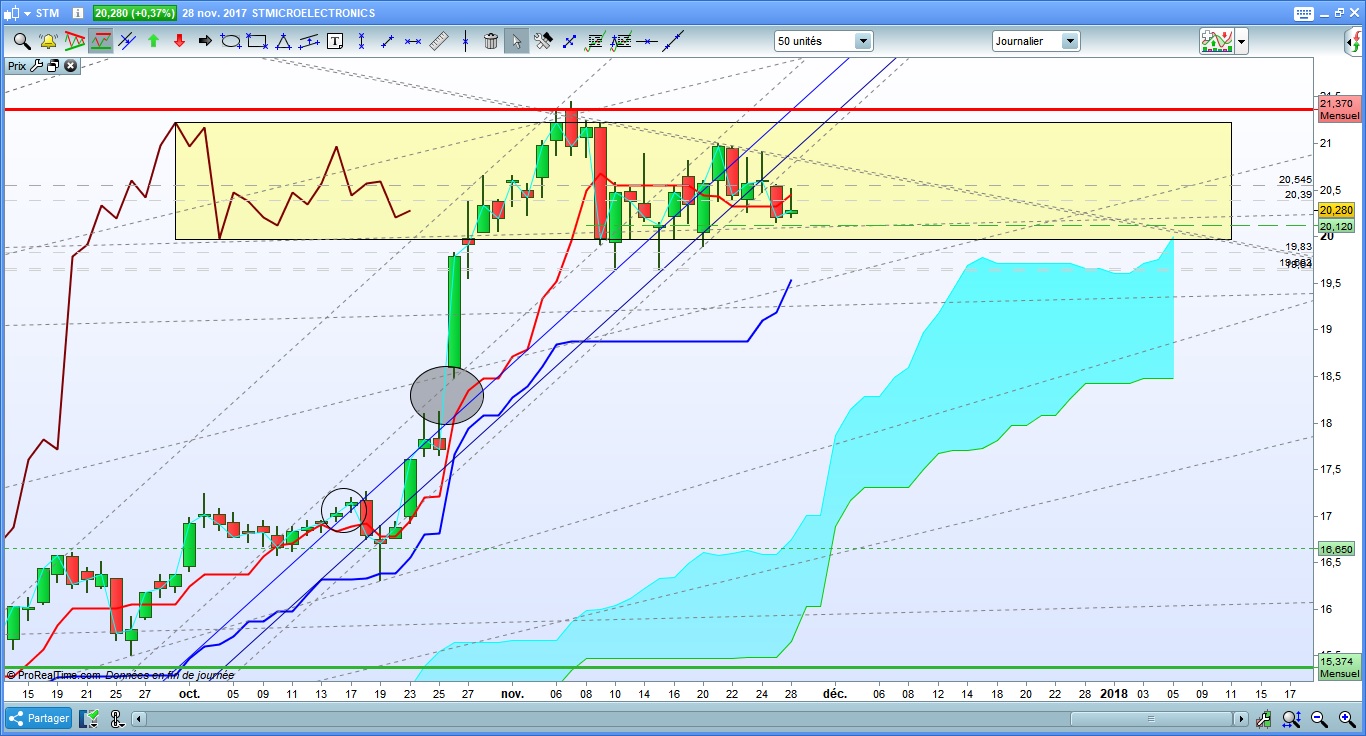The image size is (1366, 736).
Task: Expand the side panel with red-green arrows
Action: tap(1352, 43)
